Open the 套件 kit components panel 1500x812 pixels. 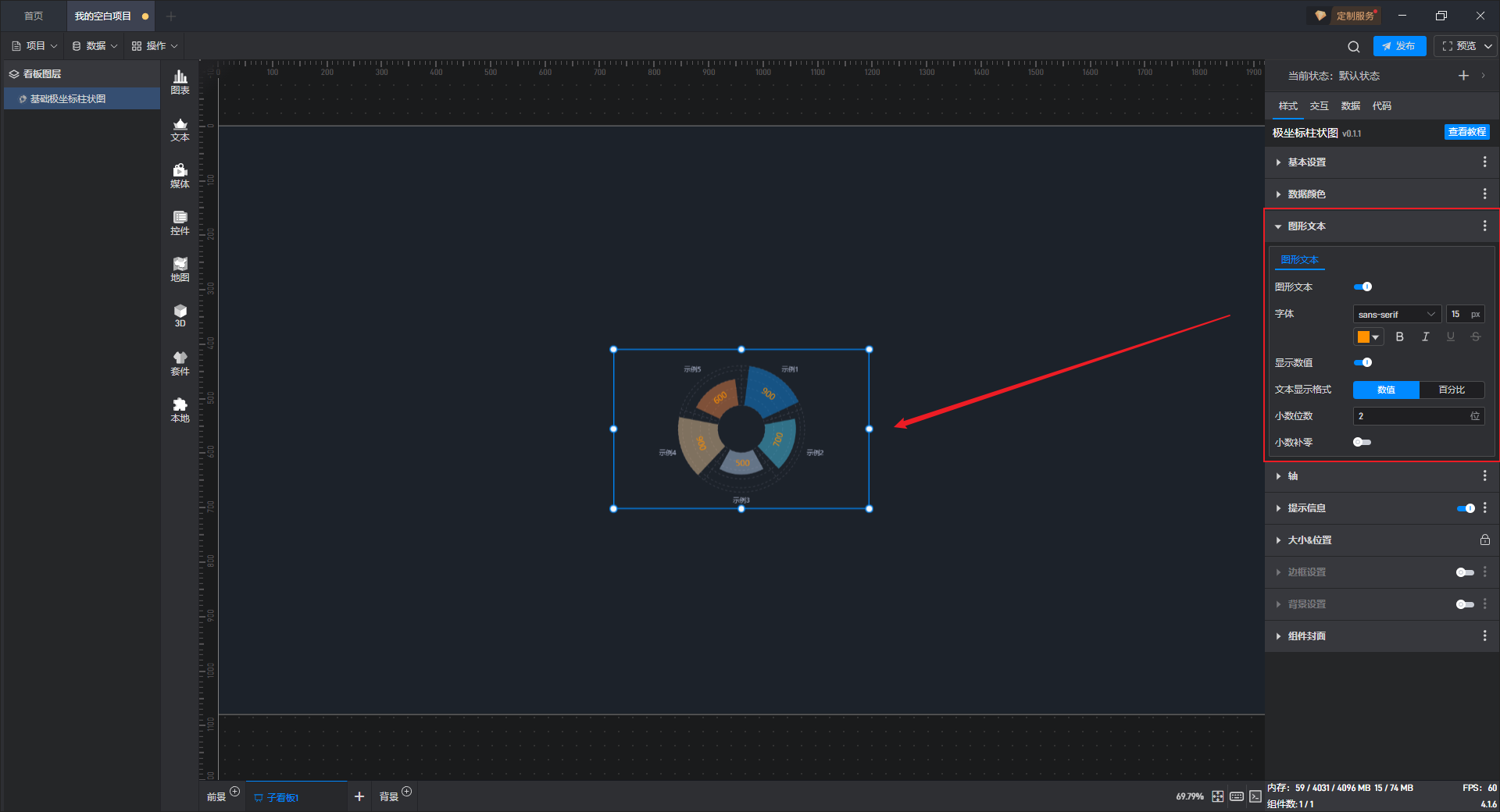180,363
